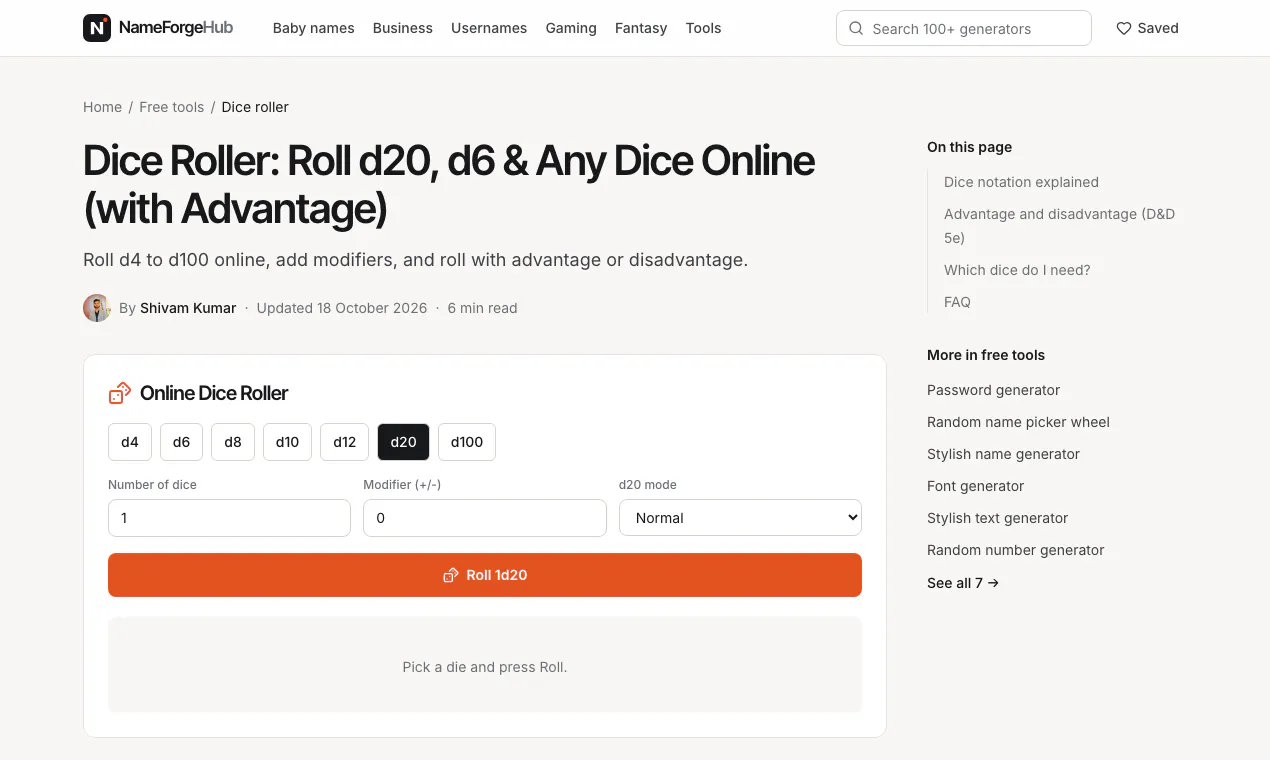The height and width of the screenshot is (760, 1270).
Task: Select the d10 die
Action: pos(287,442)
